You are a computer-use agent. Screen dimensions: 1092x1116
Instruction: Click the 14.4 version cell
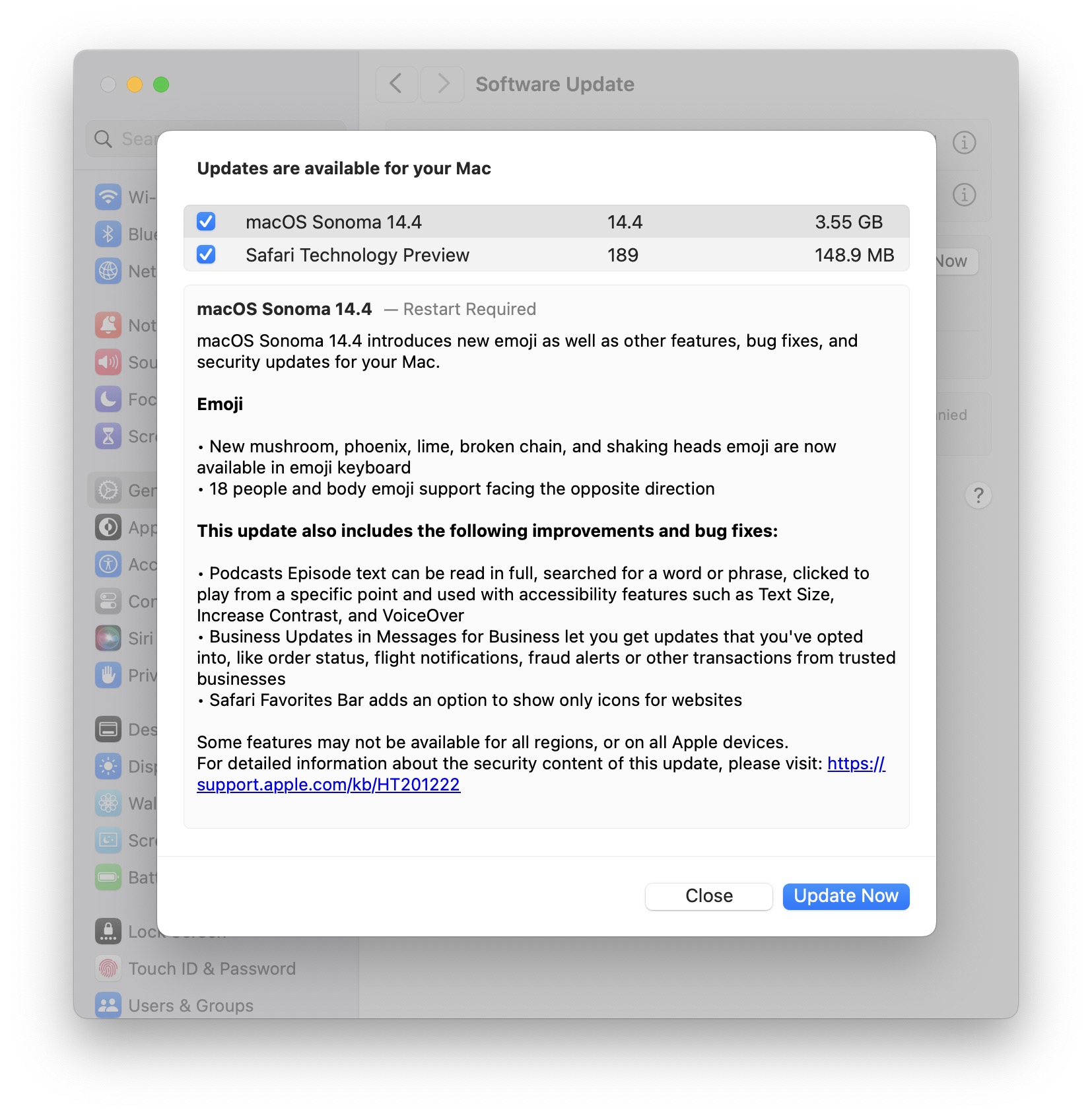(625, 222)
